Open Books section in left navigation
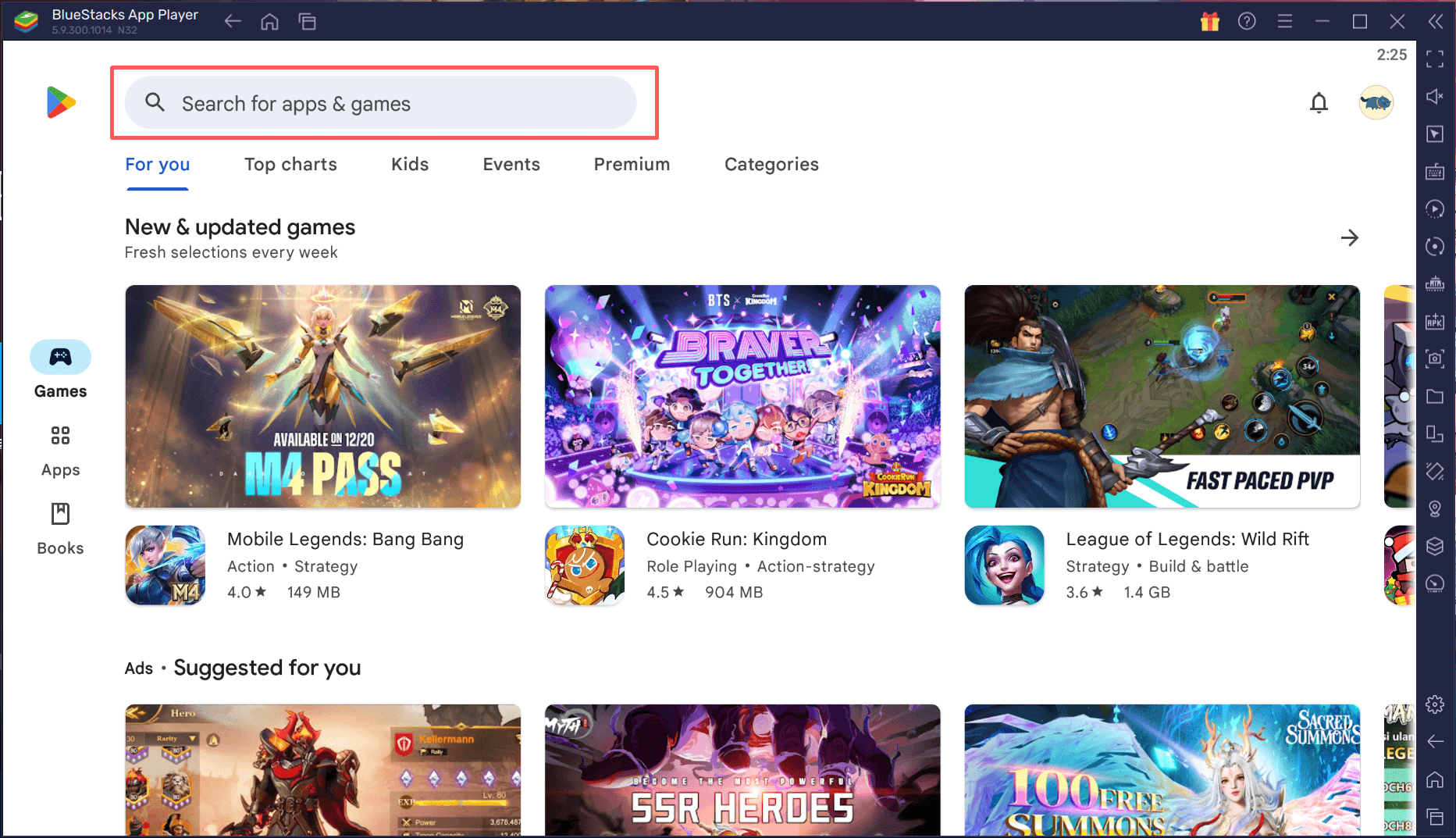The height and width of the screenshot is (838, 1456). coord(60,530)
